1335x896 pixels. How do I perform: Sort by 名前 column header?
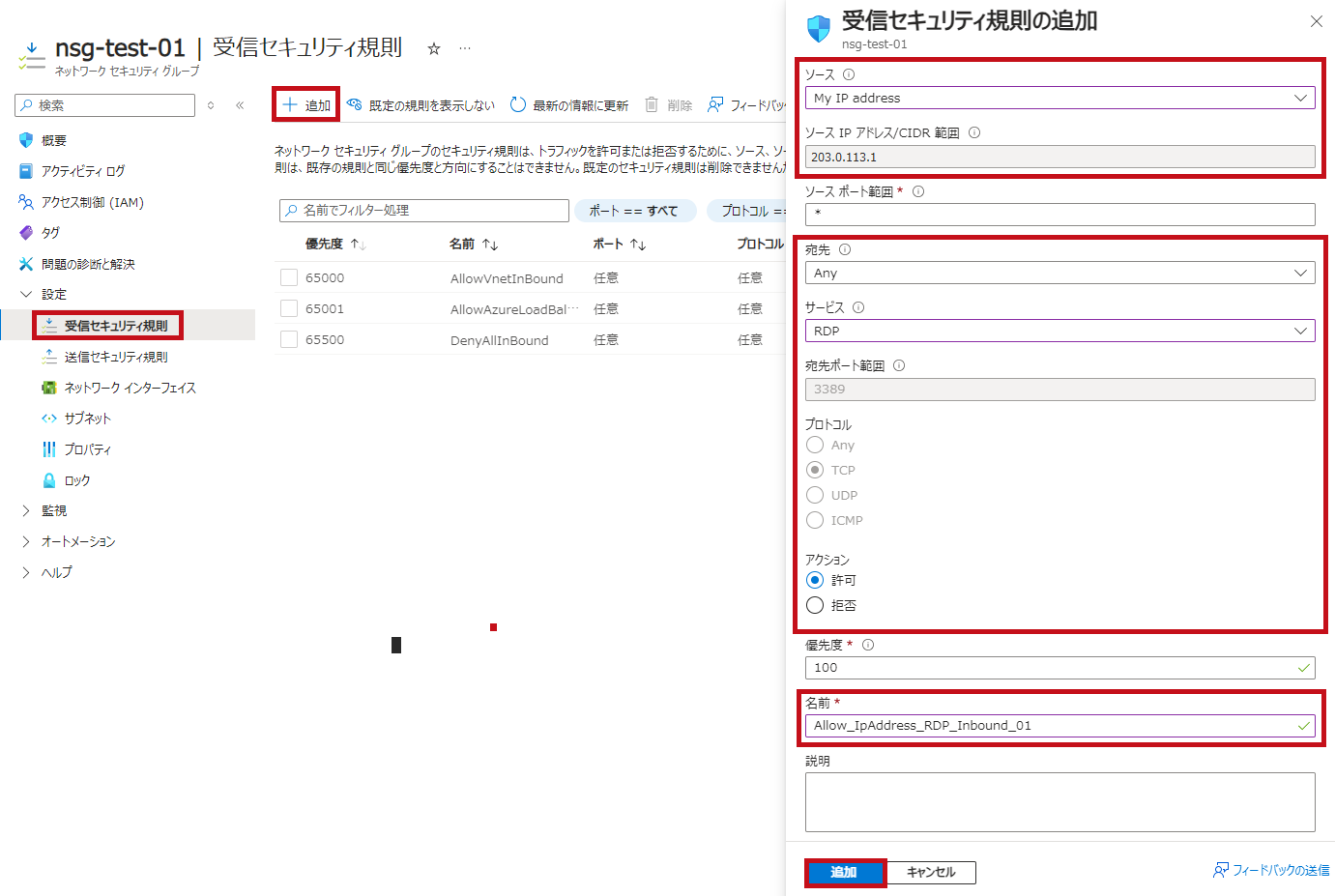(x=474, y=245)
